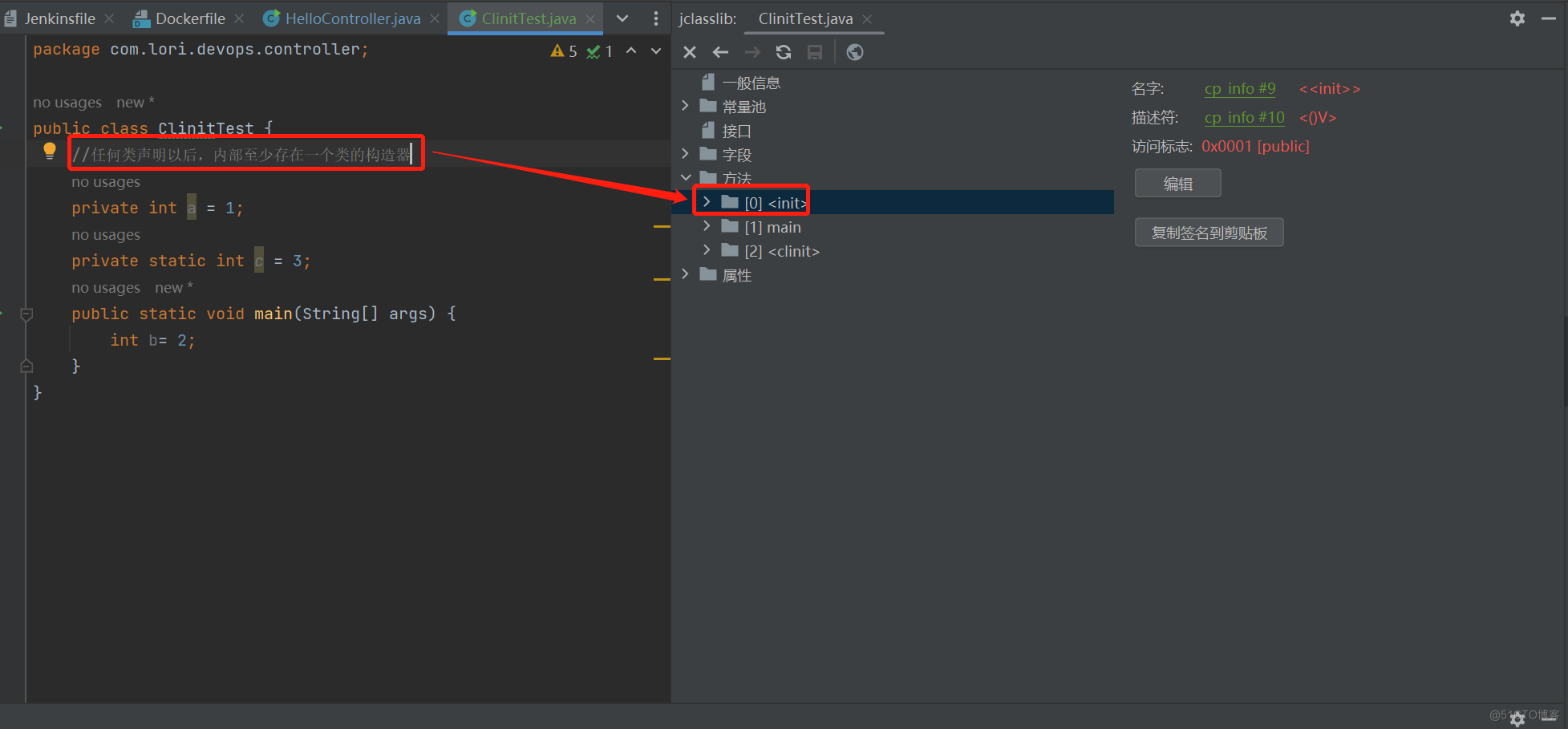Hide the jclasslib tool window
1568x729 pixels.
[1549, 18]
